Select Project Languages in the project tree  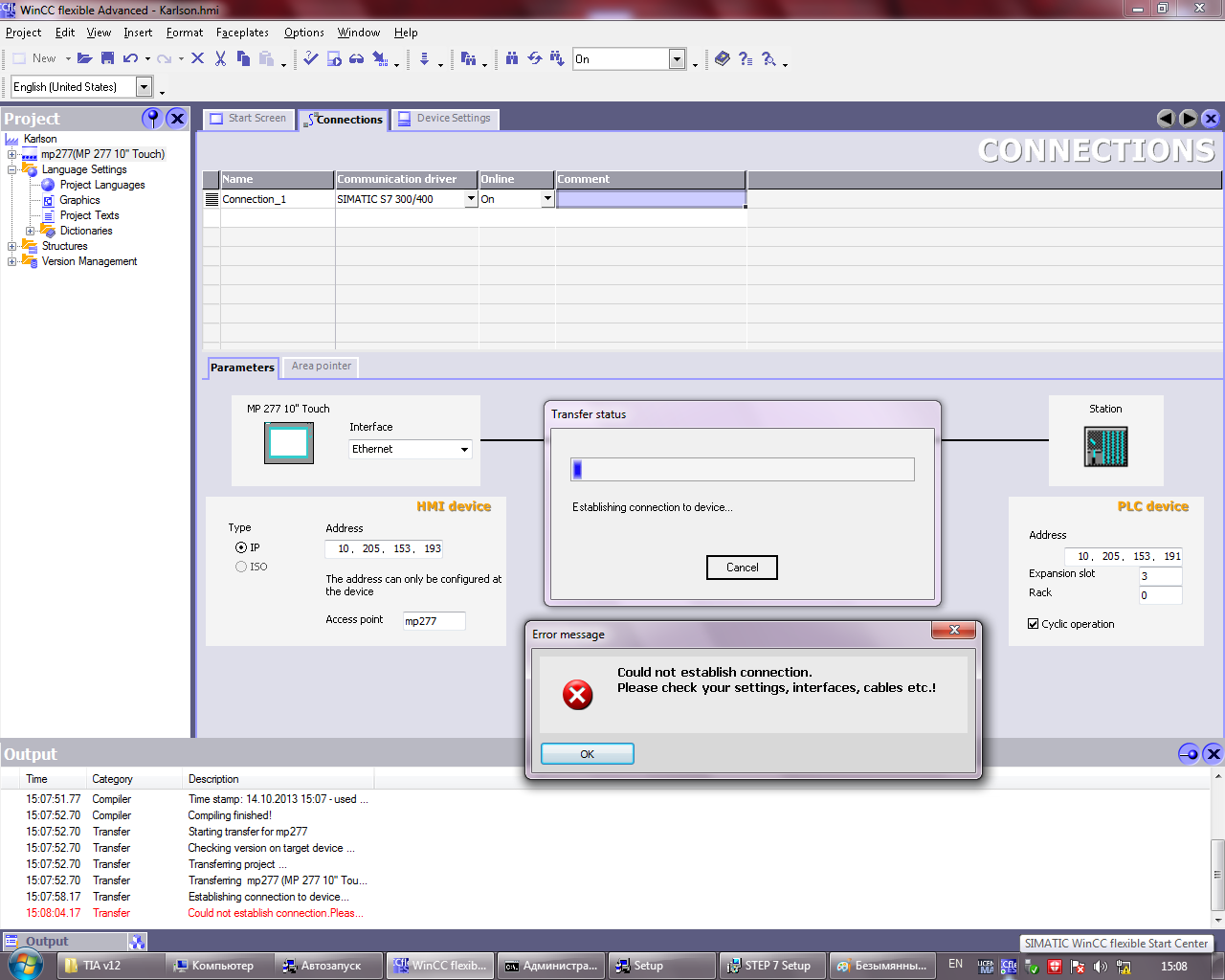(x=102, y=185)
